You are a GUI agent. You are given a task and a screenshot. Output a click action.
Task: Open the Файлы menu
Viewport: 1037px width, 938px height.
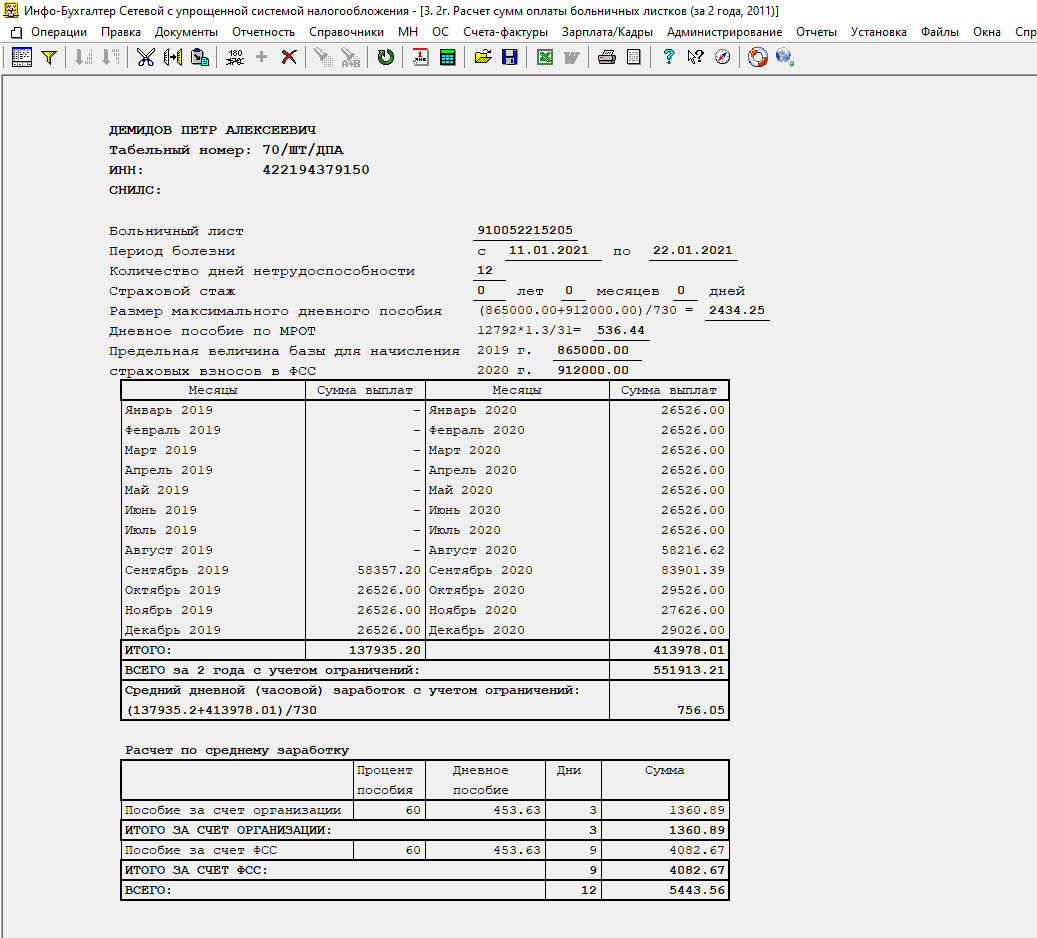click(940, 32)
